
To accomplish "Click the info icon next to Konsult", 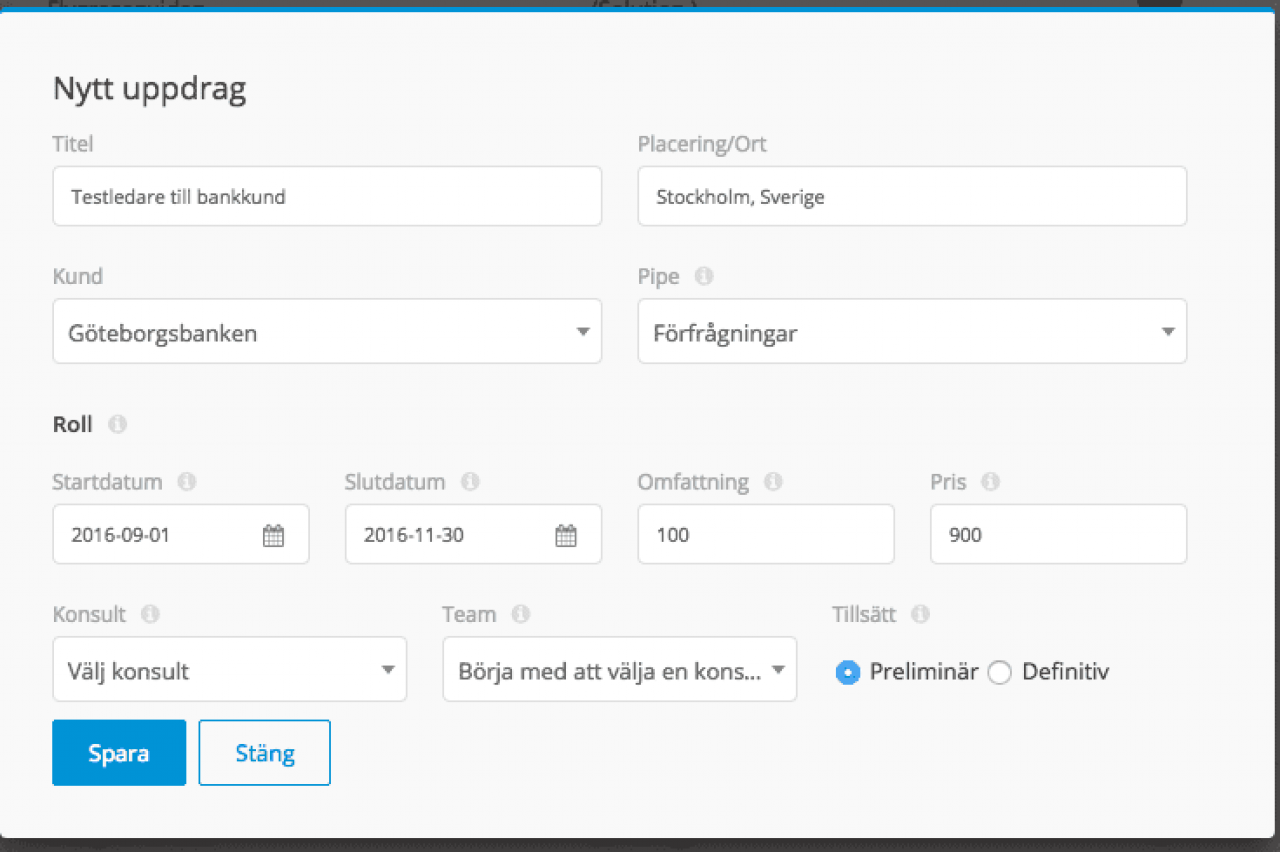I will click(150, 614).
